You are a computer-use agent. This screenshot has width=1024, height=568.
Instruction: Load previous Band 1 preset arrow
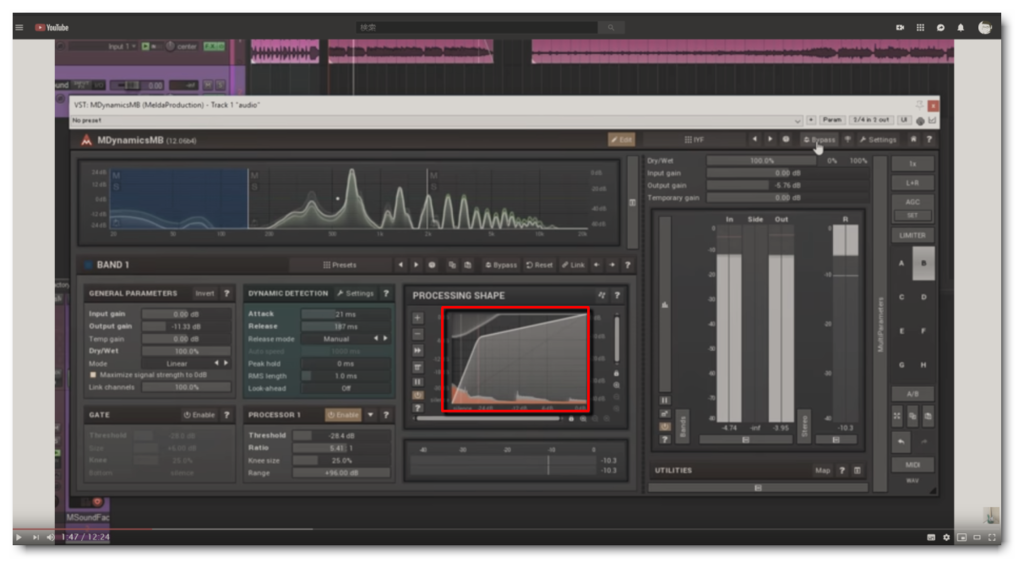coord(400,265)
